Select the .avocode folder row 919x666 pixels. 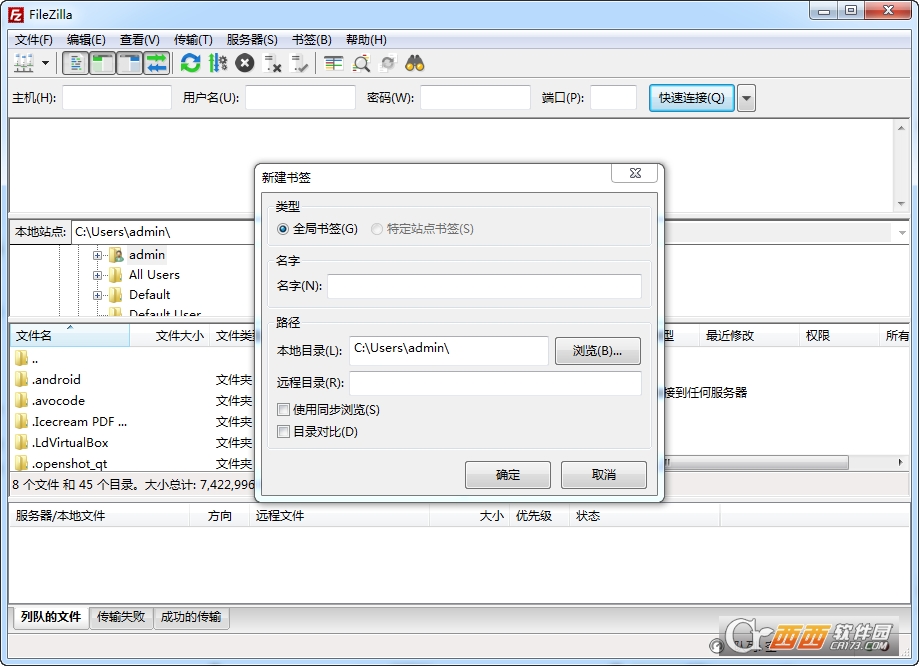click(x=133, y=400)
